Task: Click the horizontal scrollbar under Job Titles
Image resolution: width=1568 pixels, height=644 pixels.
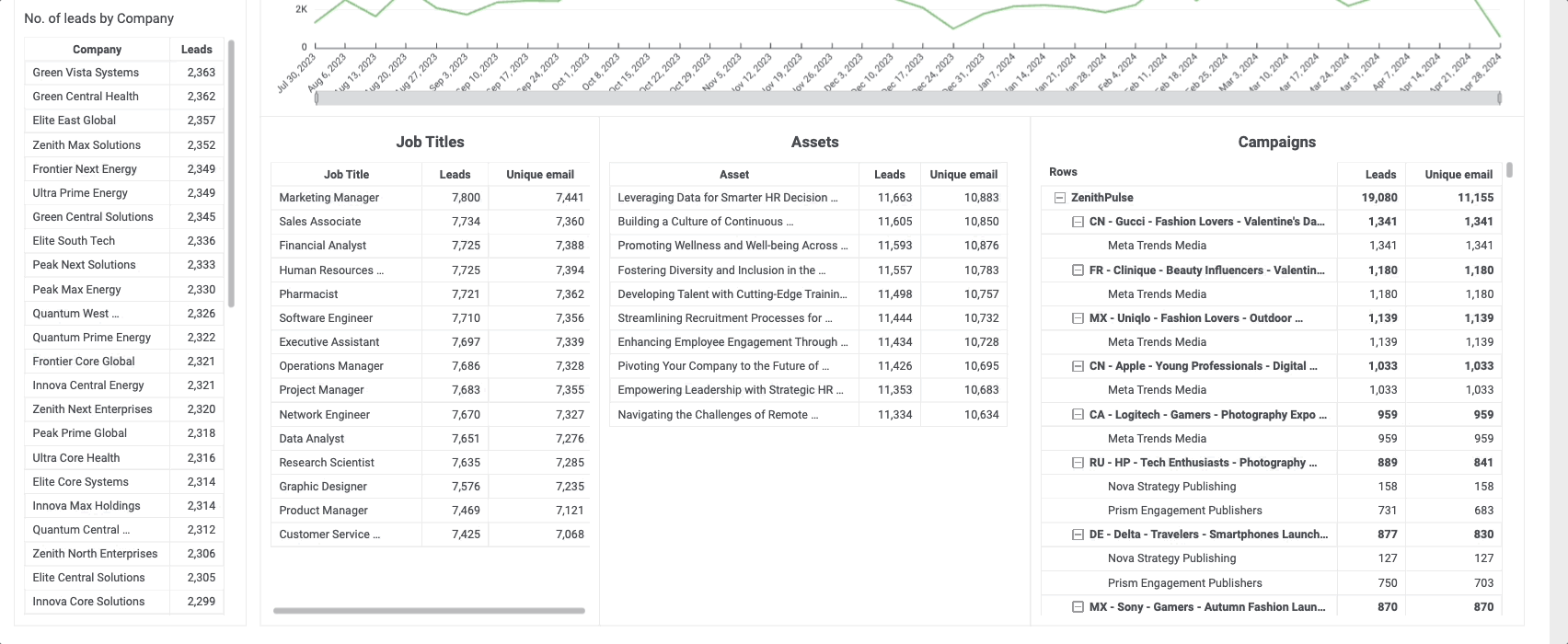Action: 429,610
